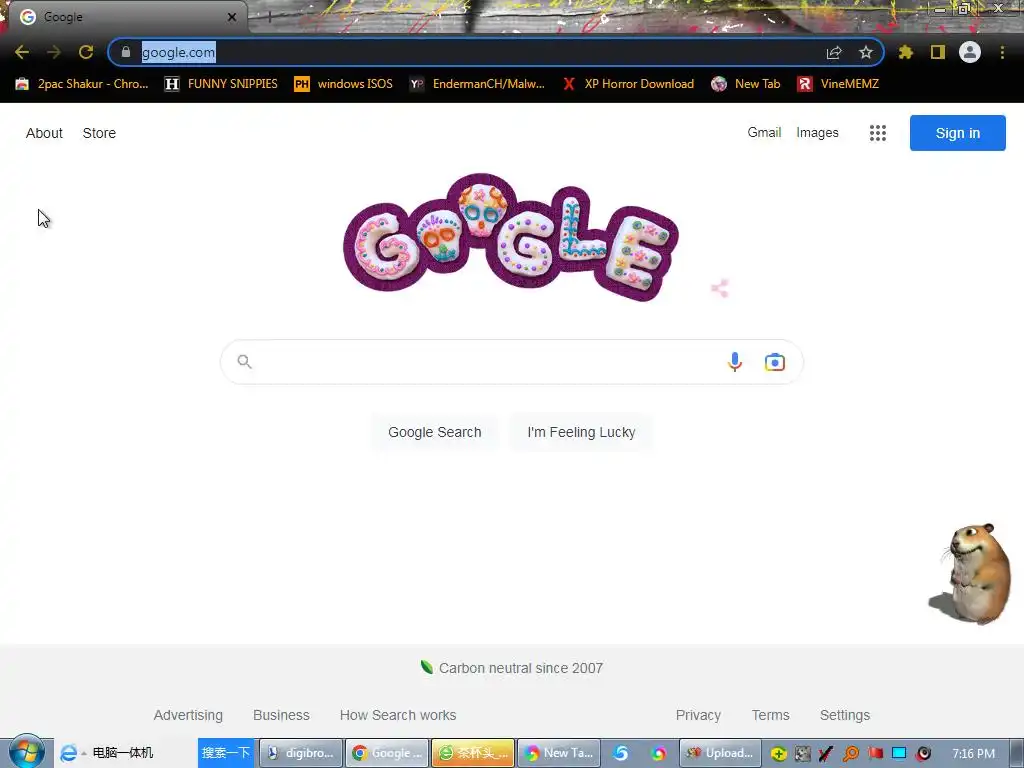Click the forward navigation arrow
Image resolution: width=1024 pixels, height=768 pixels.
pyautogui.click(x=54, y=52)
